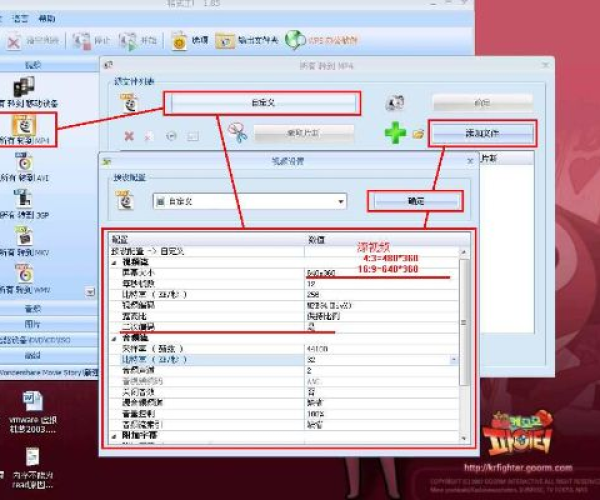The image size is (600, 500).
Task: Open the Language menu
Action: (x=20, y=18)
